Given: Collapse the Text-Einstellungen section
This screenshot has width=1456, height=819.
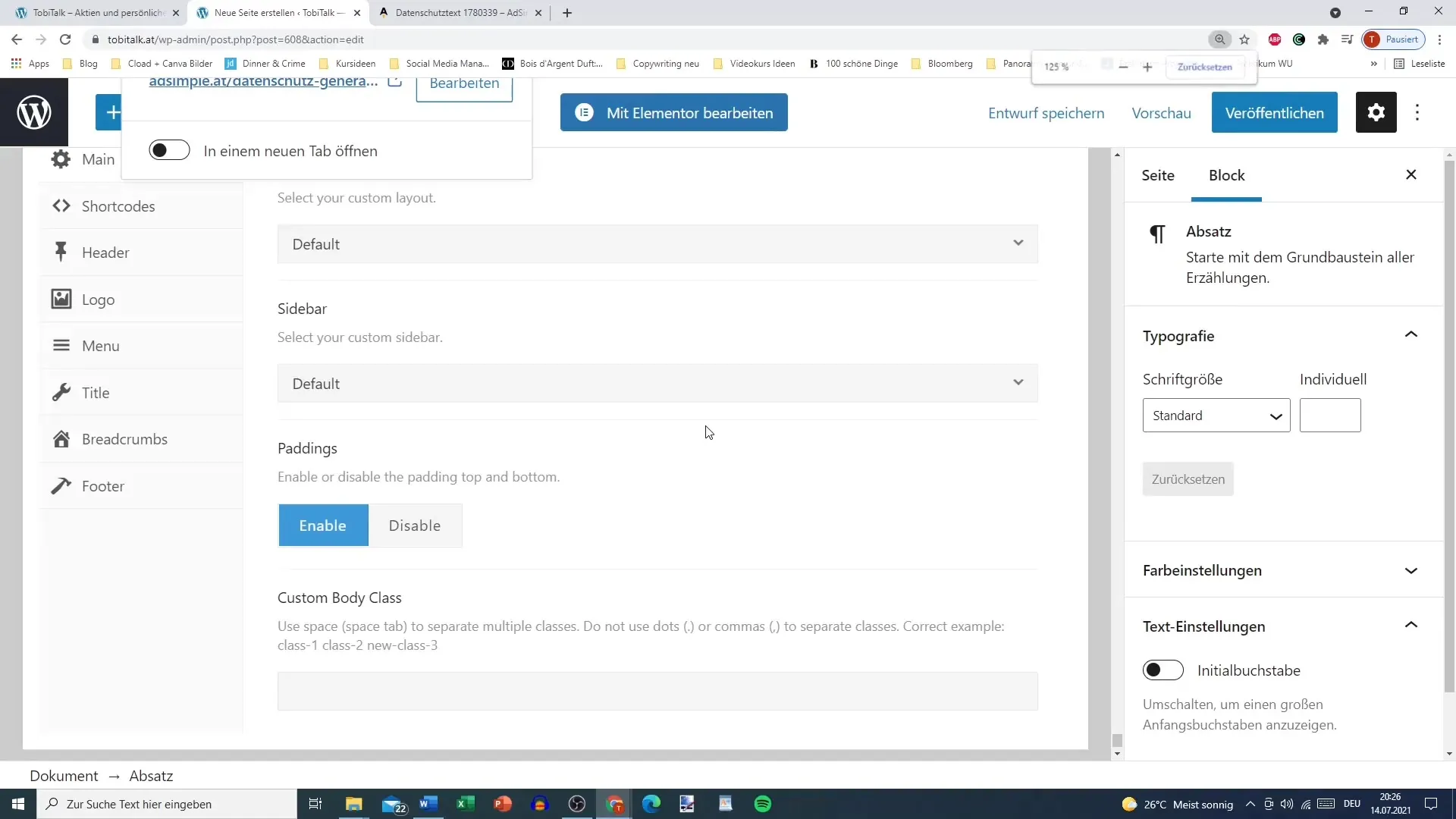Looking at the screenshot, I should tap(1411, 626).
